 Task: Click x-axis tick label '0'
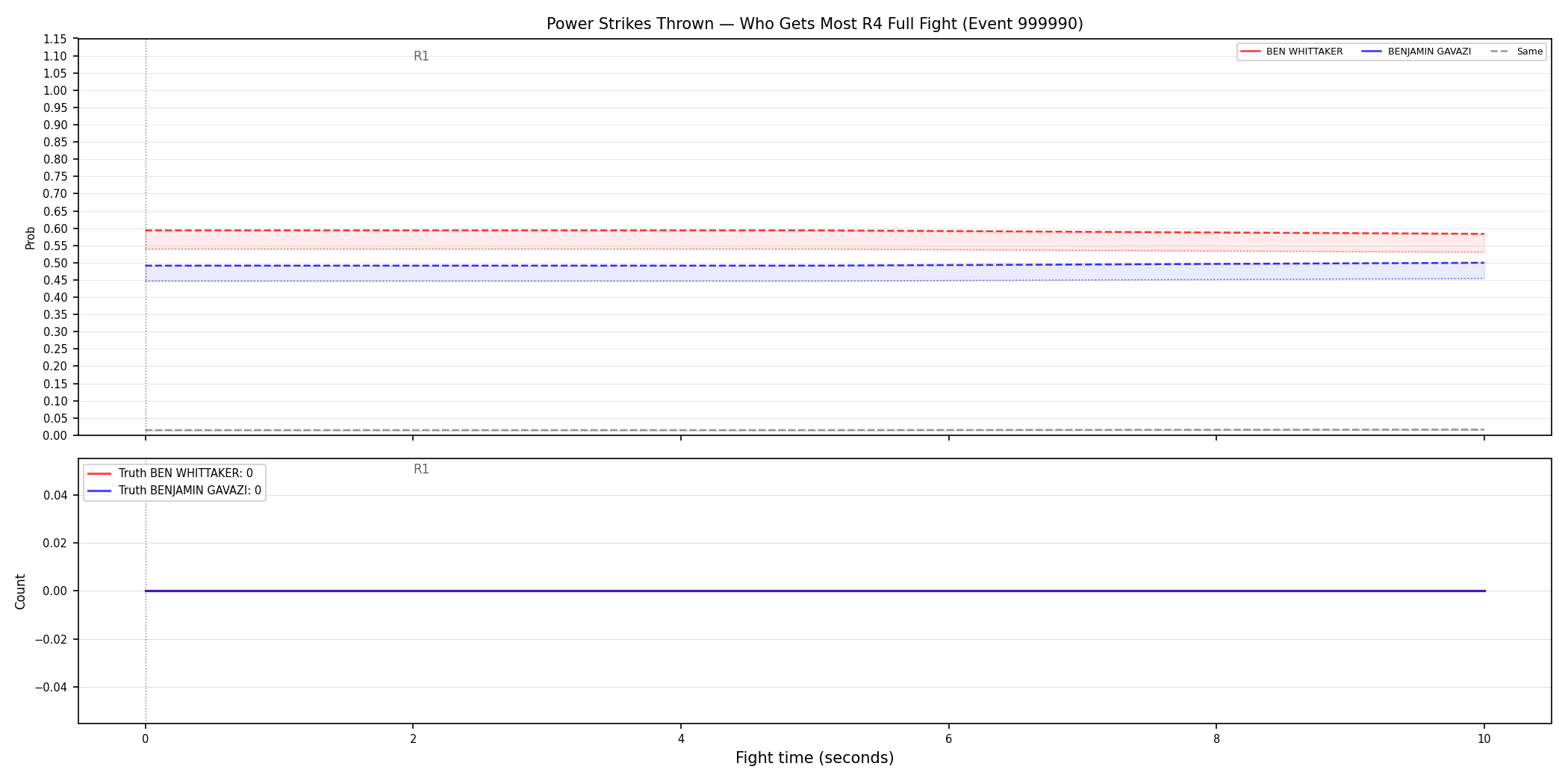pyautogui.click(x=145, y=739)
